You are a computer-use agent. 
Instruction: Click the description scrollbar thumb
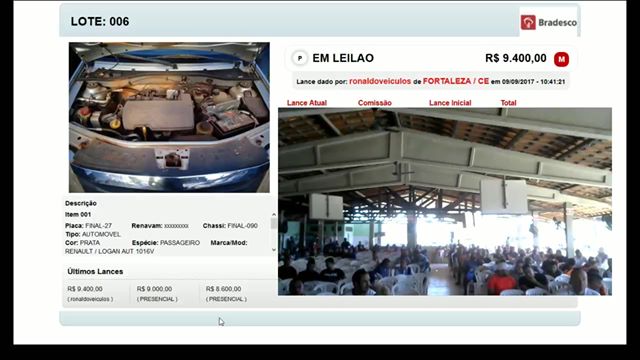274,224
